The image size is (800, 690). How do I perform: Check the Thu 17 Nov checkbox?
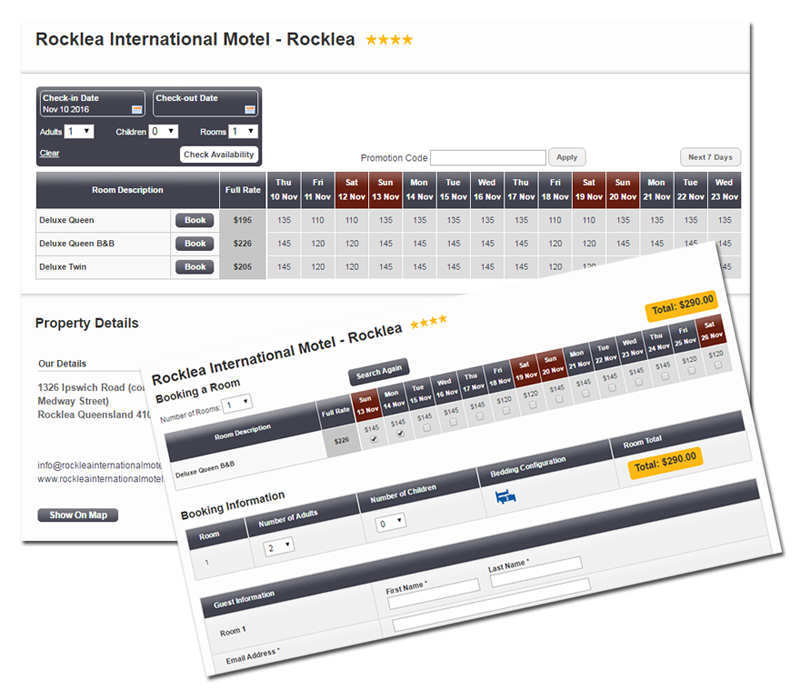[480, 416]
